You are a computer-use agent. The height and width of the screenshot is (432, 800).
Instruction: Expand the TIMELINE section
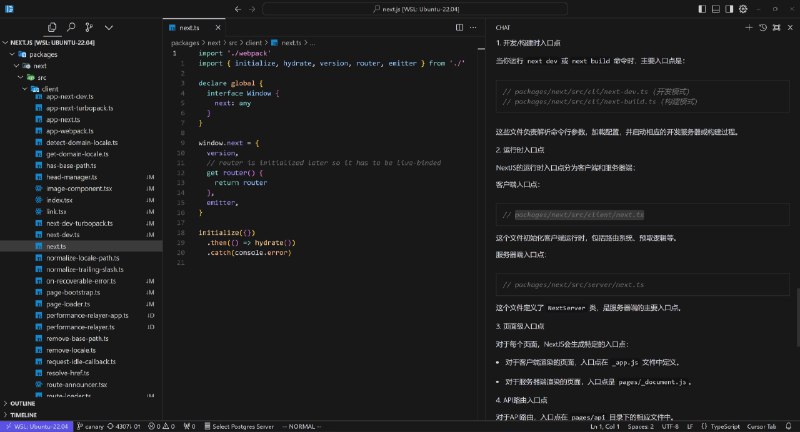pyautogui.click(x=81, y=415)
